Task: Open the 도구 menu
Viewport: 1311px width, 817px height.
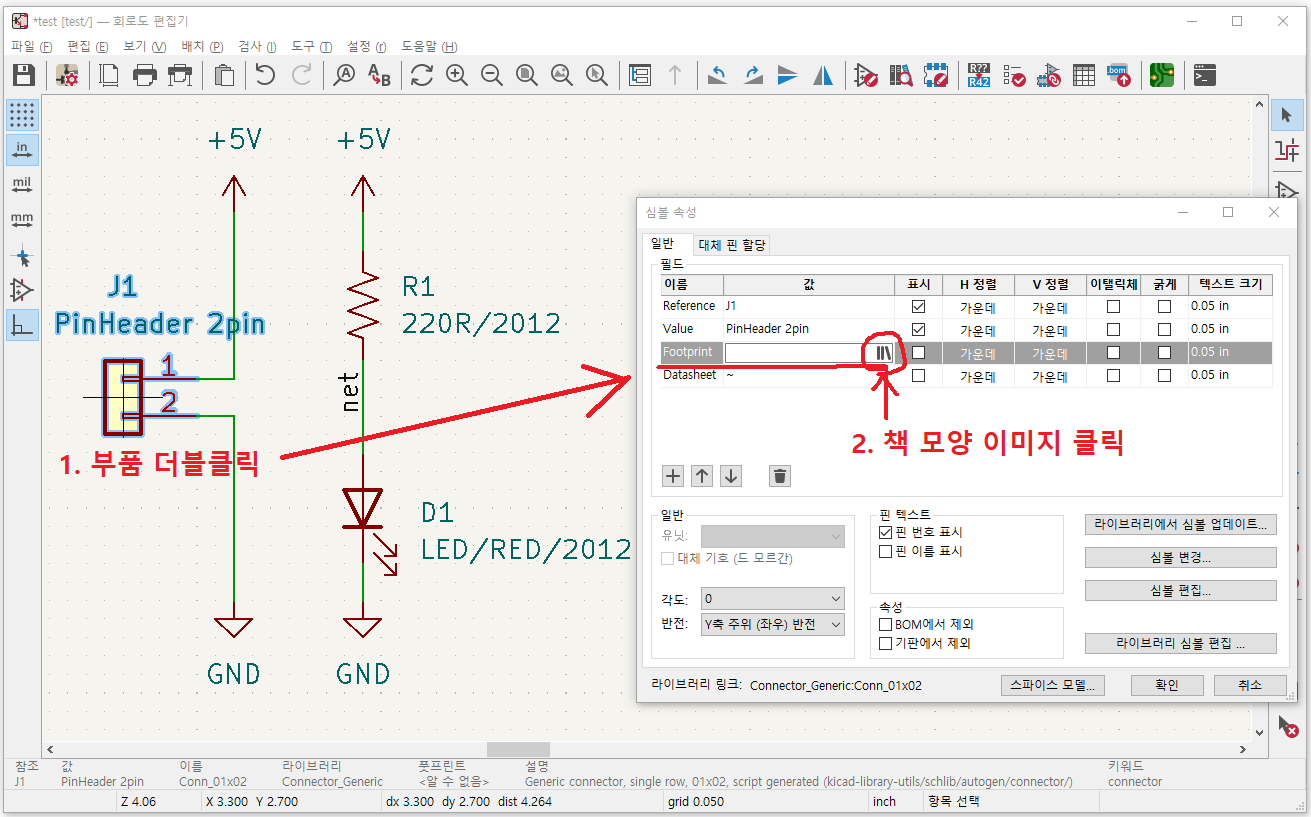Action: click(311, 47)
